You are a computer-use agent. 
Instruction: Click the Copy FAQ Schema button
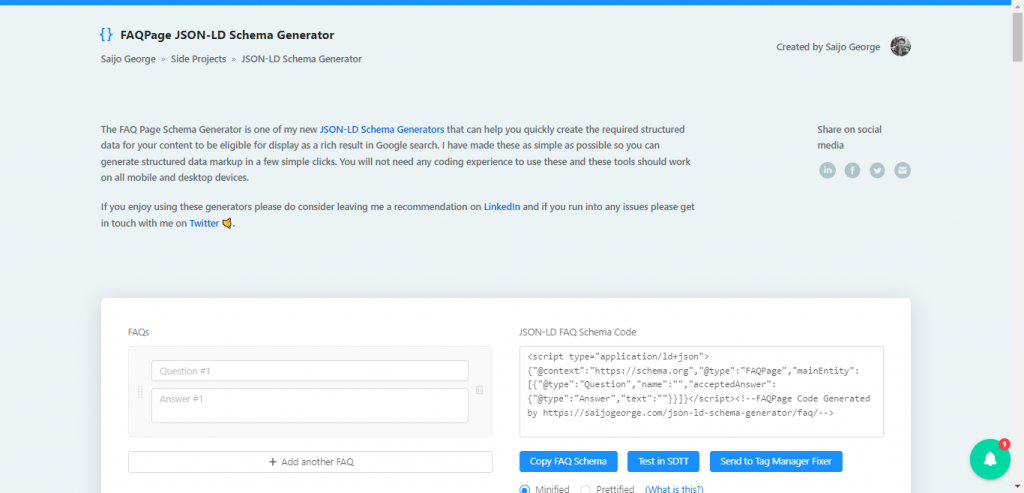coord(568,461)
